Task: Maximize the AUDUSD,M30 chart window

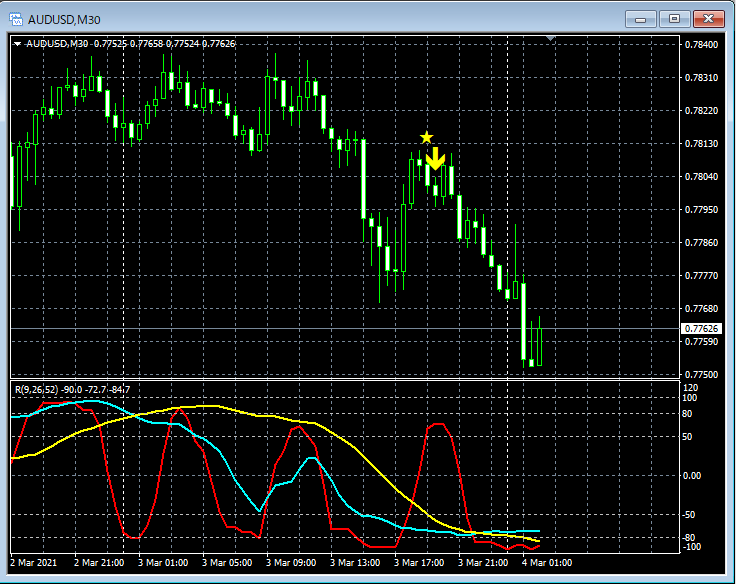Action: click(673, 19)
